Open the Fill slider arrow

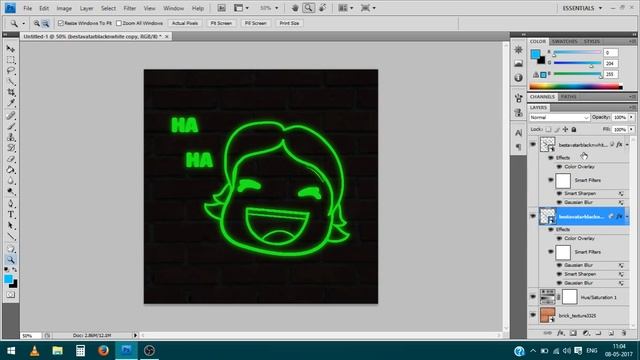point(631,129)
